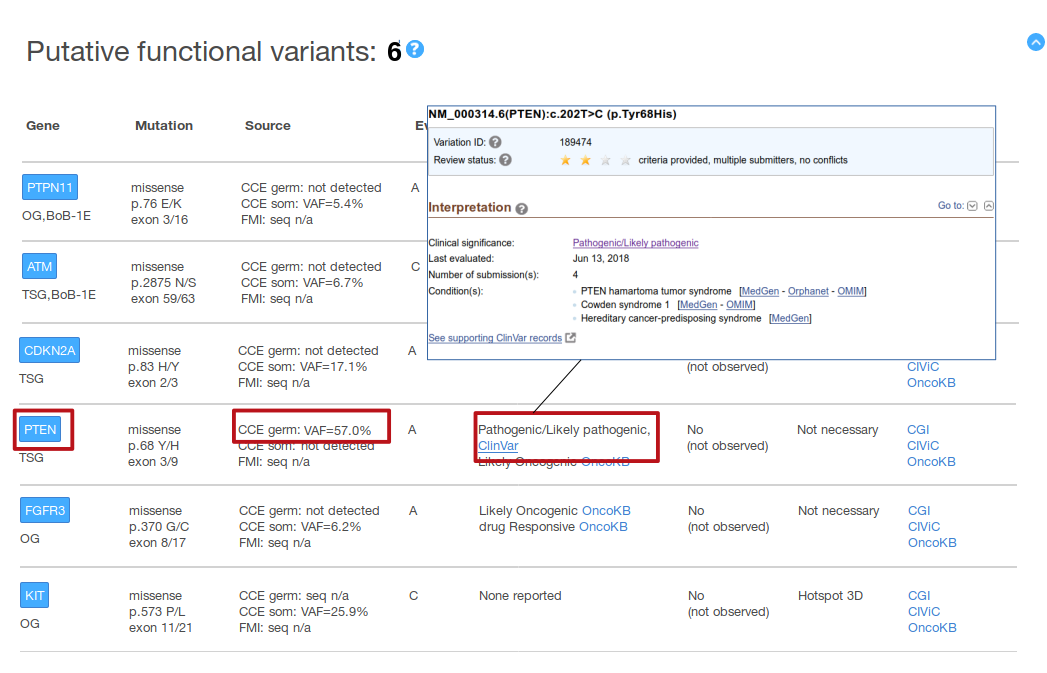Open Orphanet link for PTEN hamartoma syndrome
Image resolution: width=1047 pixels, height=673 pixels.
[x=808, y=291]
